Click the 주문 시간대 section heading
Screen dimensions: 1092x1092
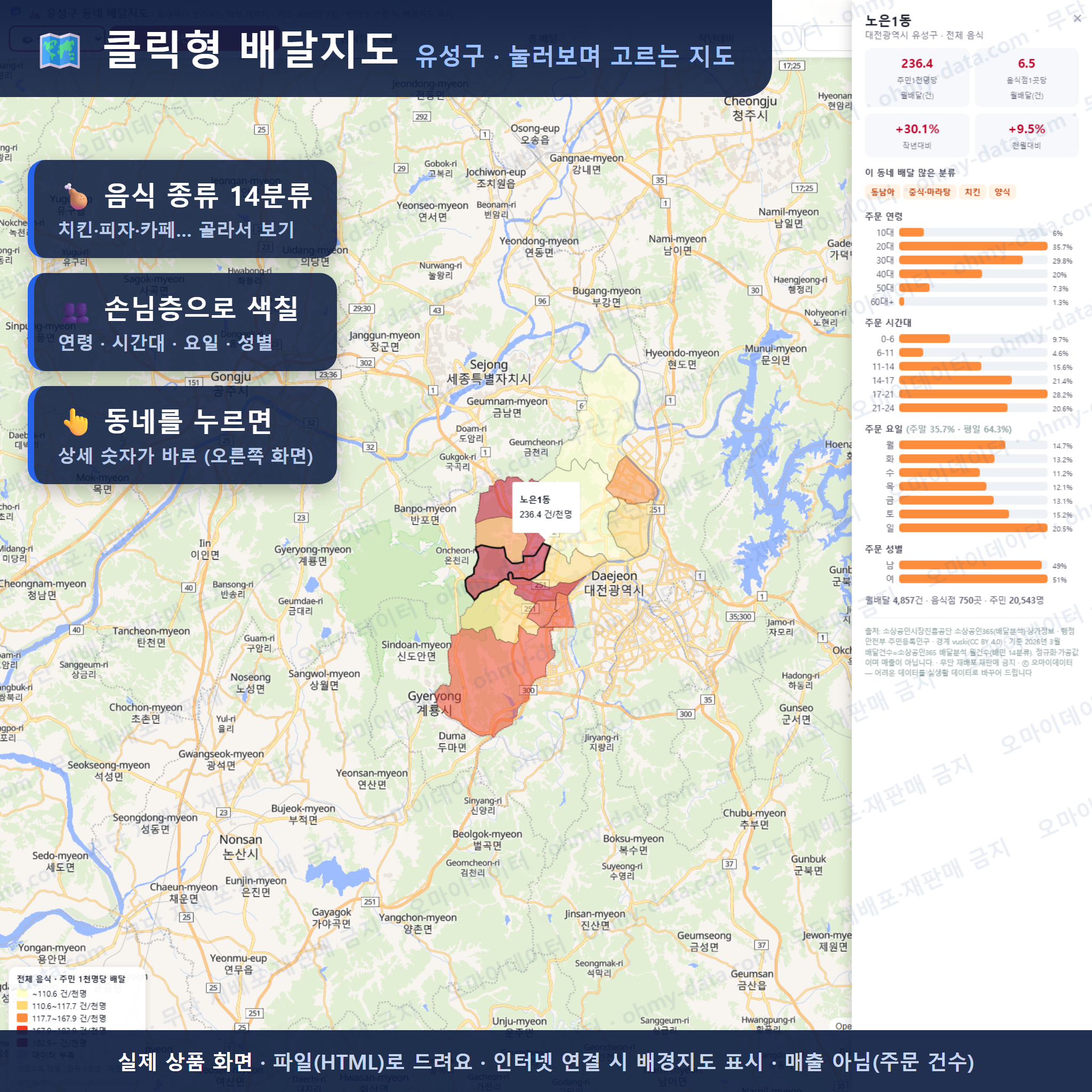[888, 323]
